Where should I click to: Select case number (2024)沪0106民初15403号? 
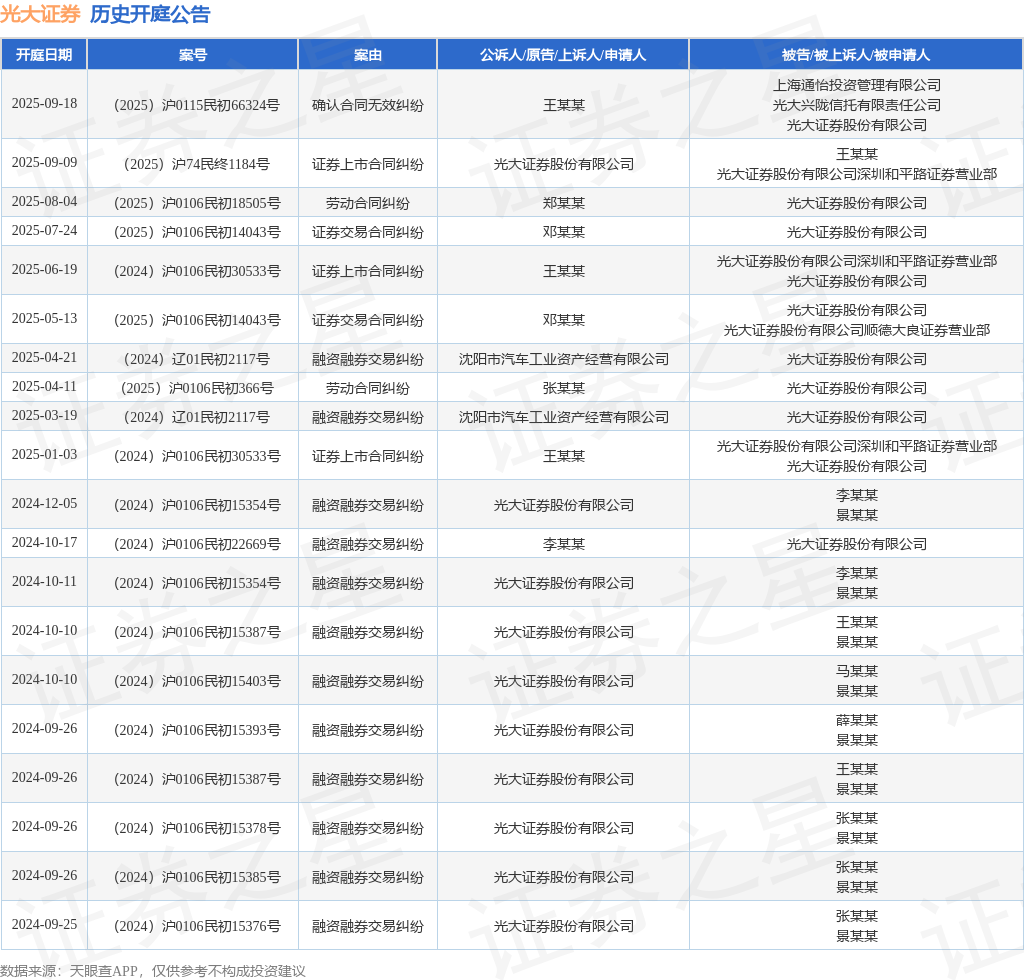click(197, 681)
